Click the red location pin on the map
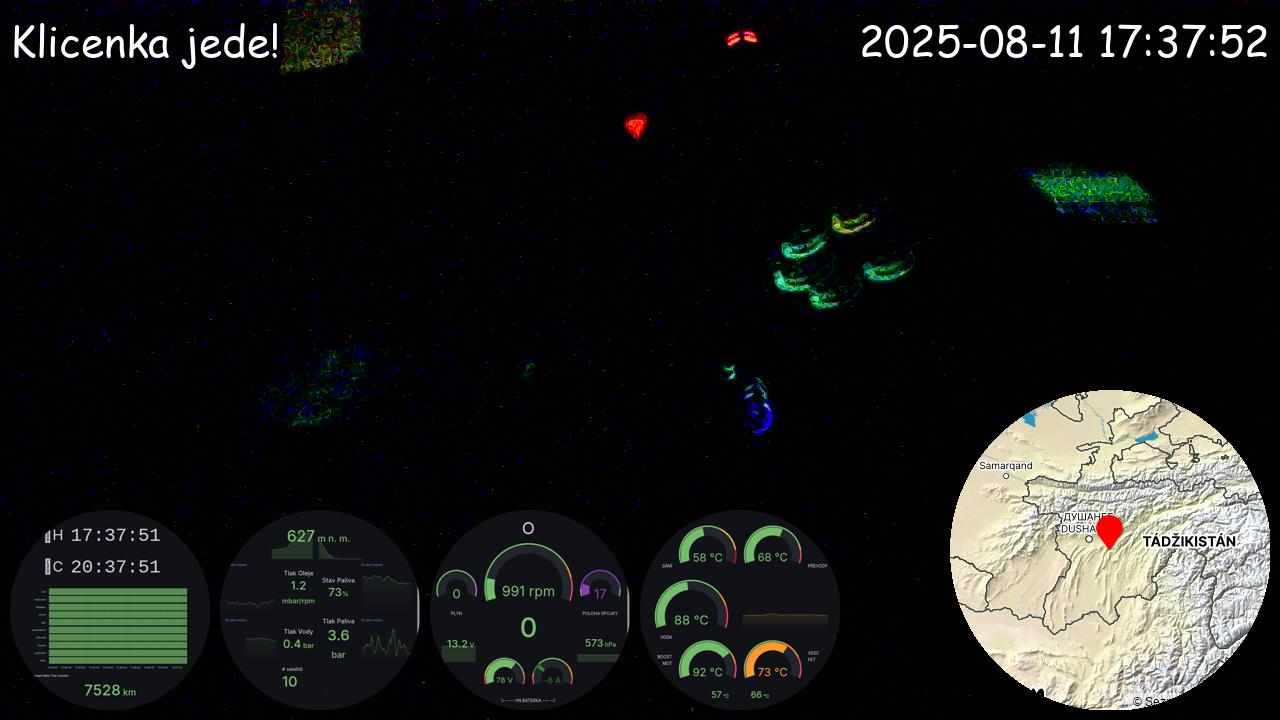The image size is (1280, 720). (x=1108, y=530)
